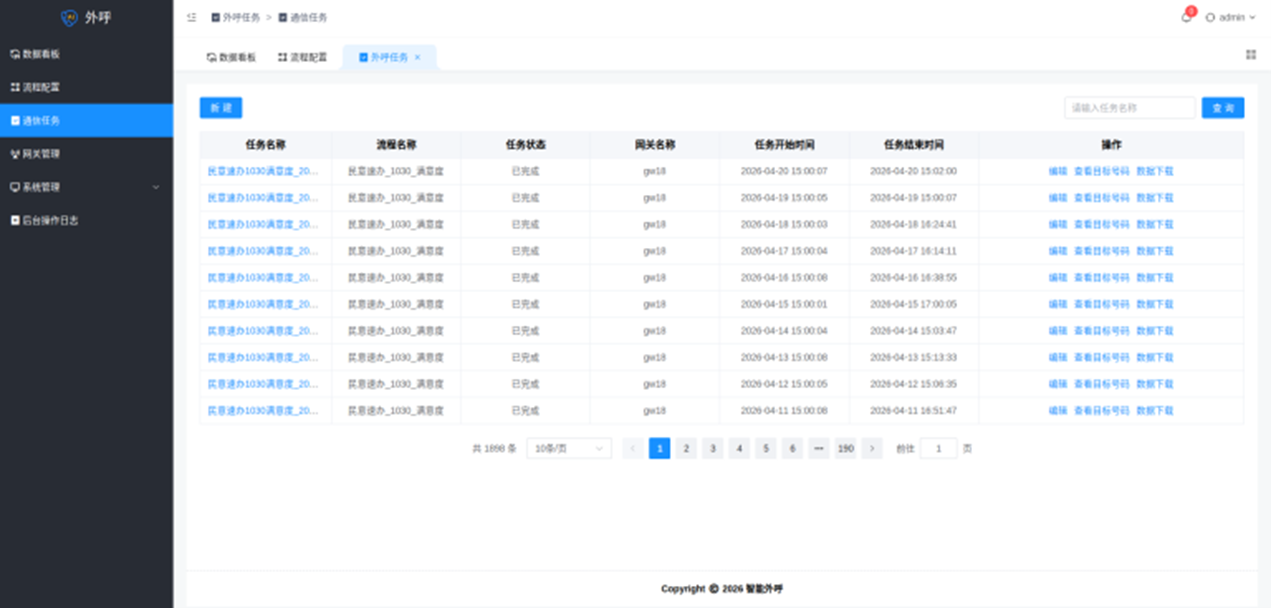Go to page 5
Screen dimensions: 1271x608
point(766,449)
